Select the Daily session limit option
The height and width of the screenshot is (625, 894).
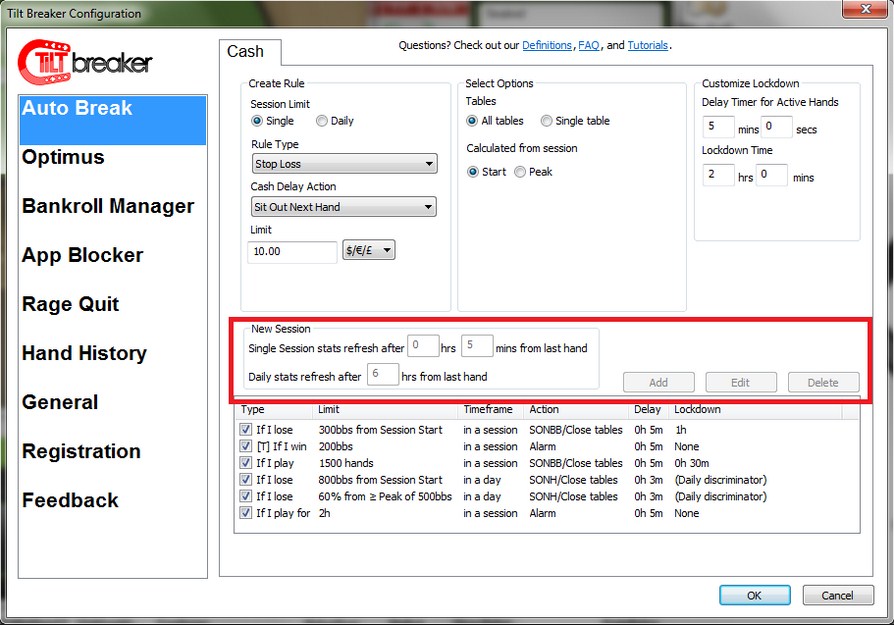click(x=322, y=121)
